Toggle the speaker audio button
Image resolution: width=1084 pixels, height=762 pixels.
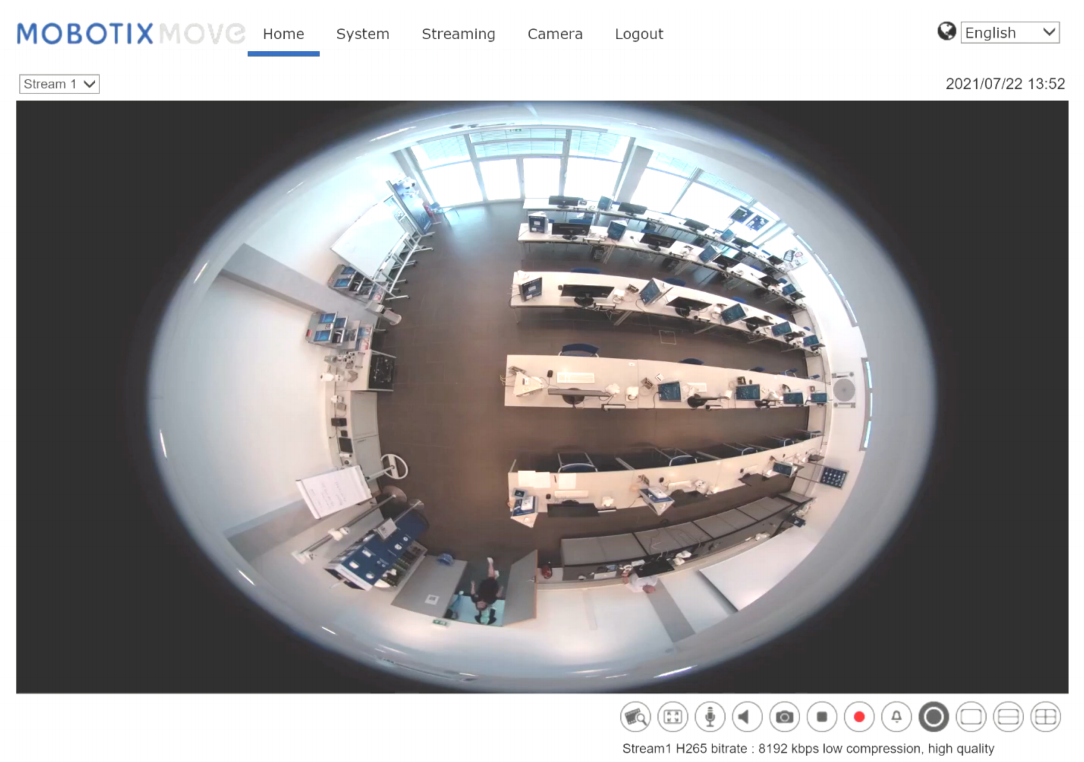(x=747, y=716)
